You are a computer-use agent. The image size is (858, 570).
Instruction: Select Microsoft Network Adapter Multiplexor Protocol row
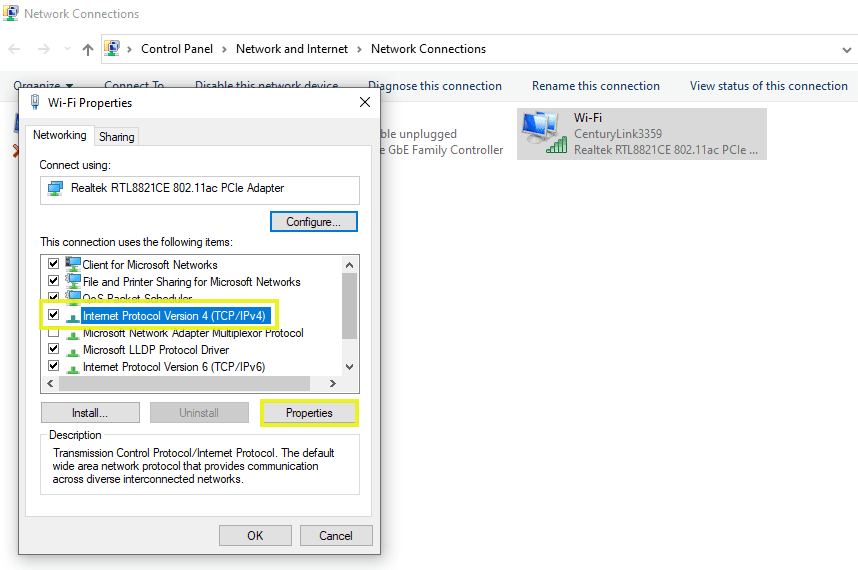pyautogui.click(x=193, y=333)
